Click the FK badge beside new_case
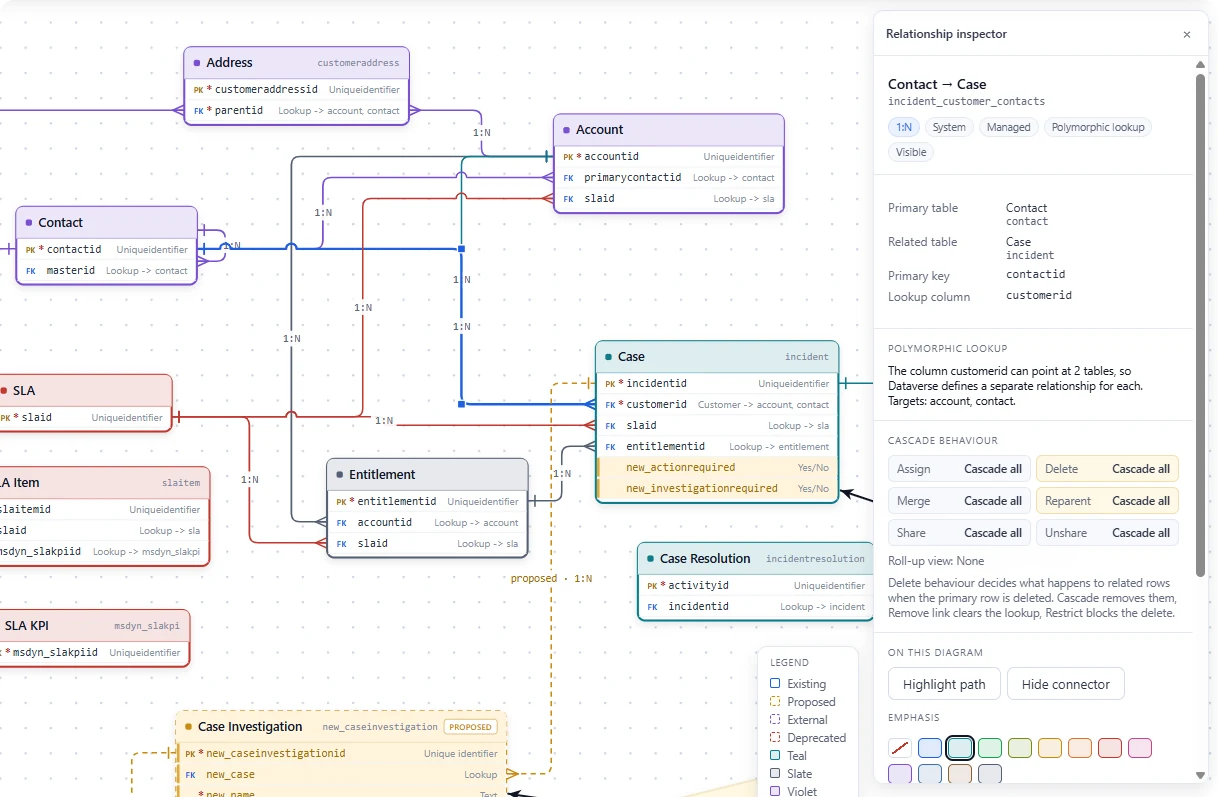Screen dimensions: 1218x797 190,775
